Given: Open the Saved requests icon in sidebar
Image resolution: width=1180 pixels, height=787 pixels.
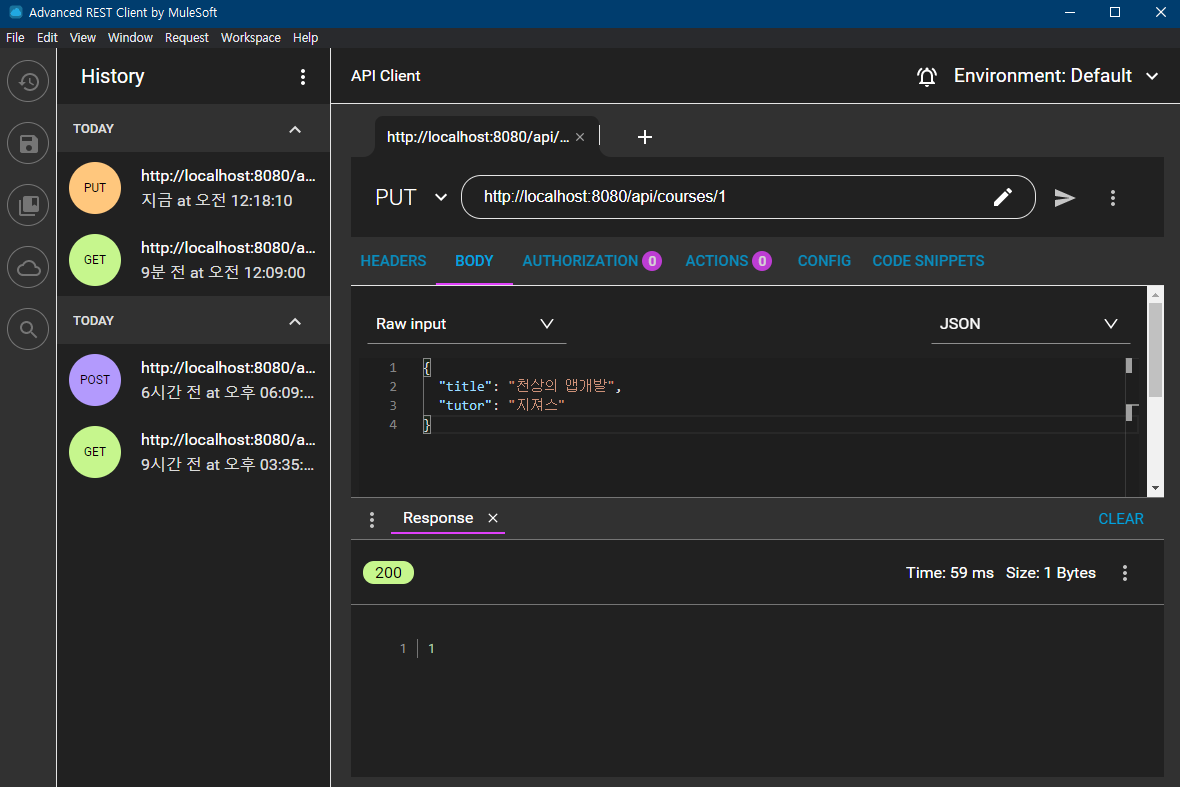Looking at the screenshot, I should point(28,143).
